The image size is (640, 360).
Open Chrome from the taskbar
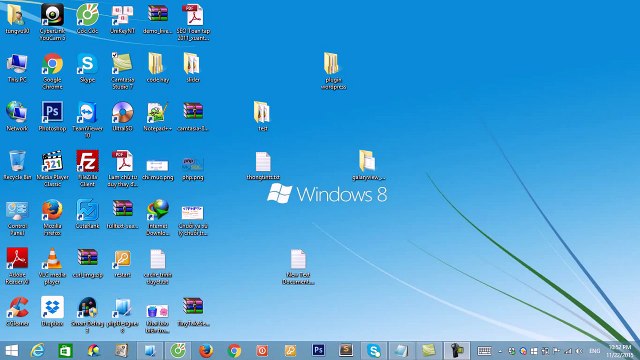(234, 351)
